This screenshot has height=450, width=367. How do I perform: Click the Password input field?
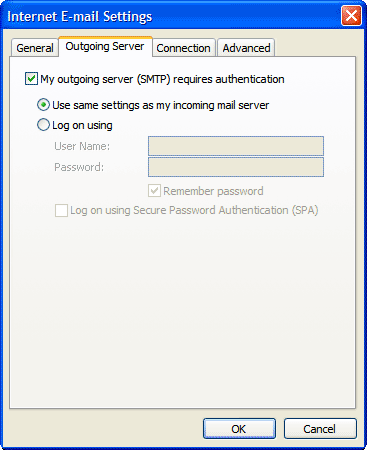(236, 167)
